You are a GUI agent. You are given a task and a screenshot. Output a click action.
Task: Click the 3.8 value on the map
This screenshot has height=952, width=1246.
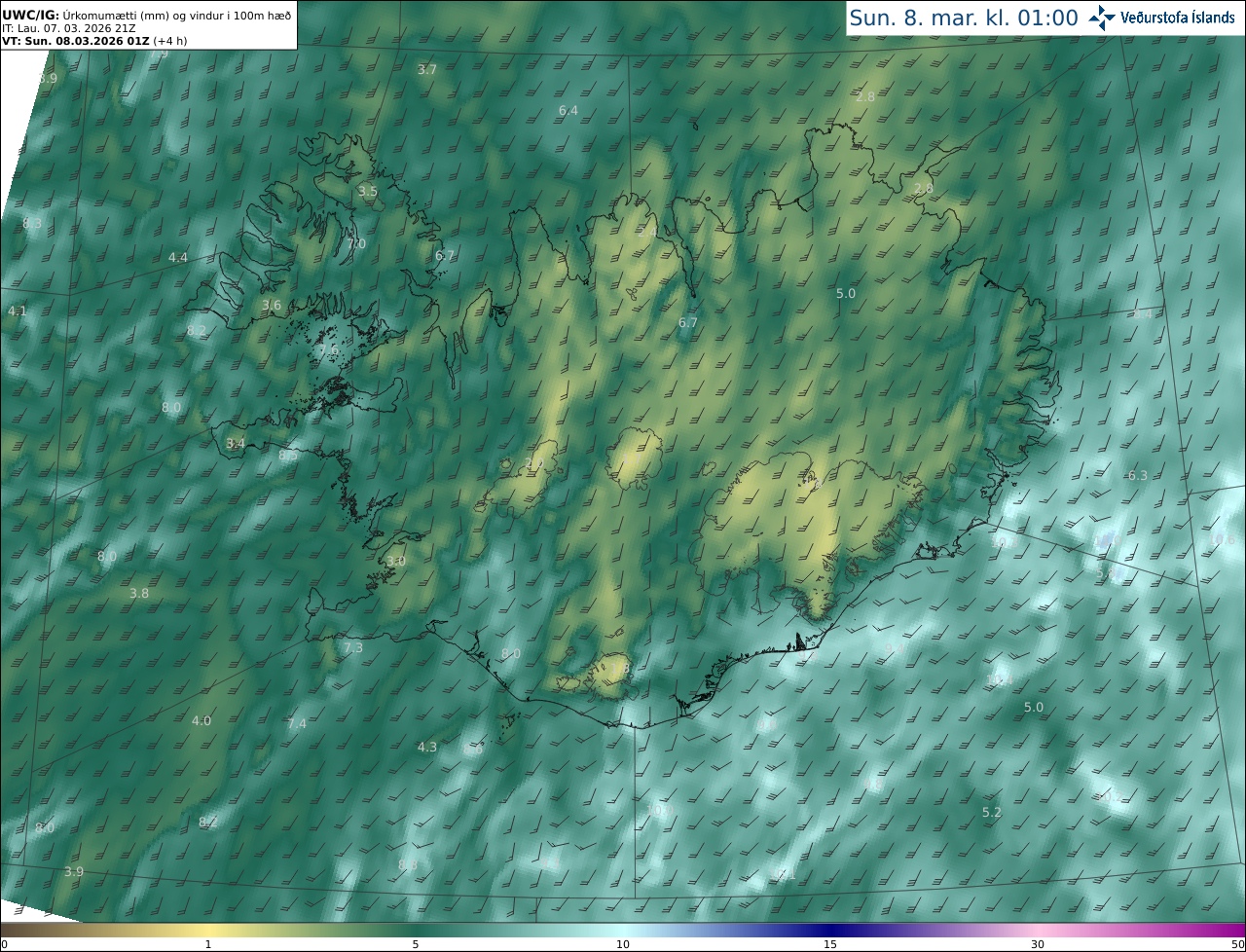pyautogui.click(x=139, y=593)
